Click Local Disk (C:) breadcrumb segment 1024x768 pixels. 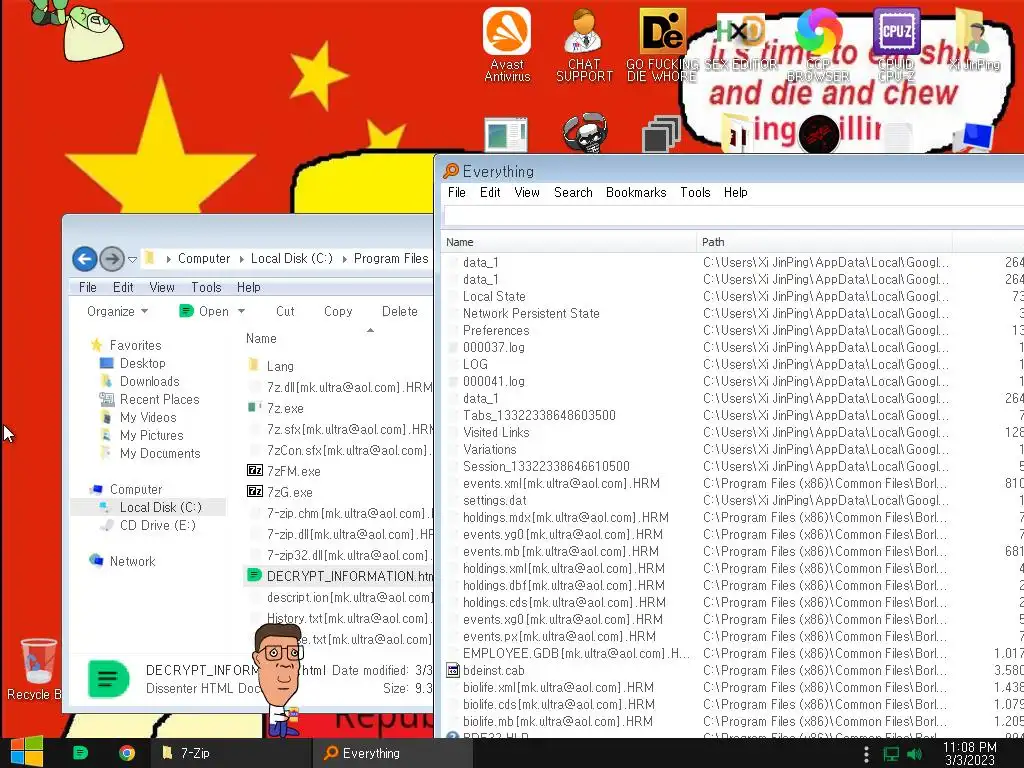click(x=292, y=259)
